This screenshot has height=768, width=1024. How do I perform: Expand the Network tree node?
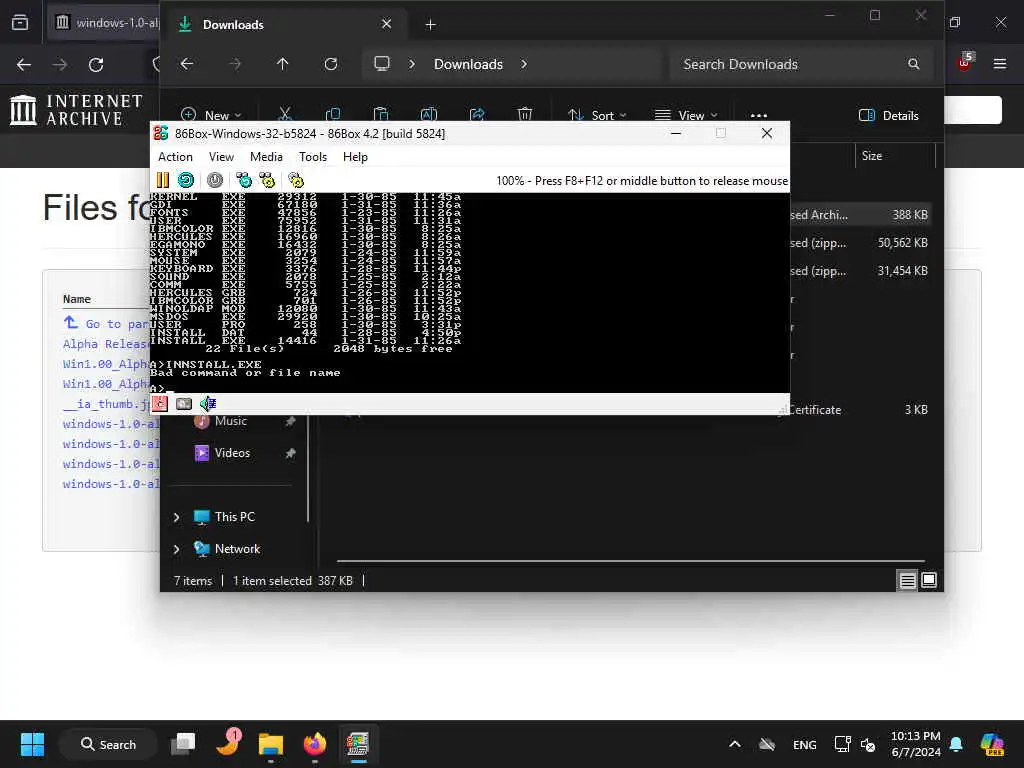(176, 549)
